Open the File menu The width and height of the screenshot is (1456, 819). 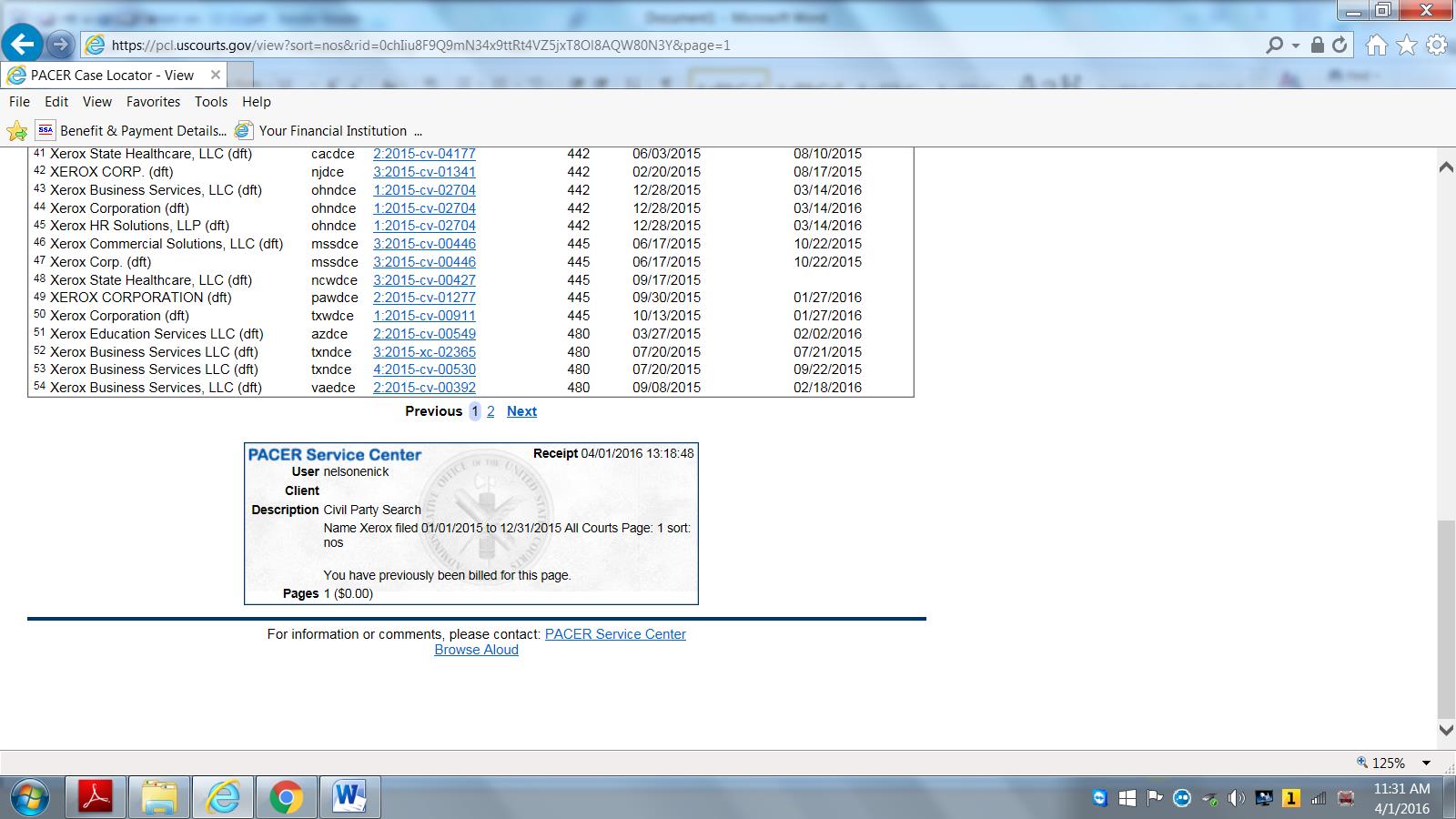point(19,102)
